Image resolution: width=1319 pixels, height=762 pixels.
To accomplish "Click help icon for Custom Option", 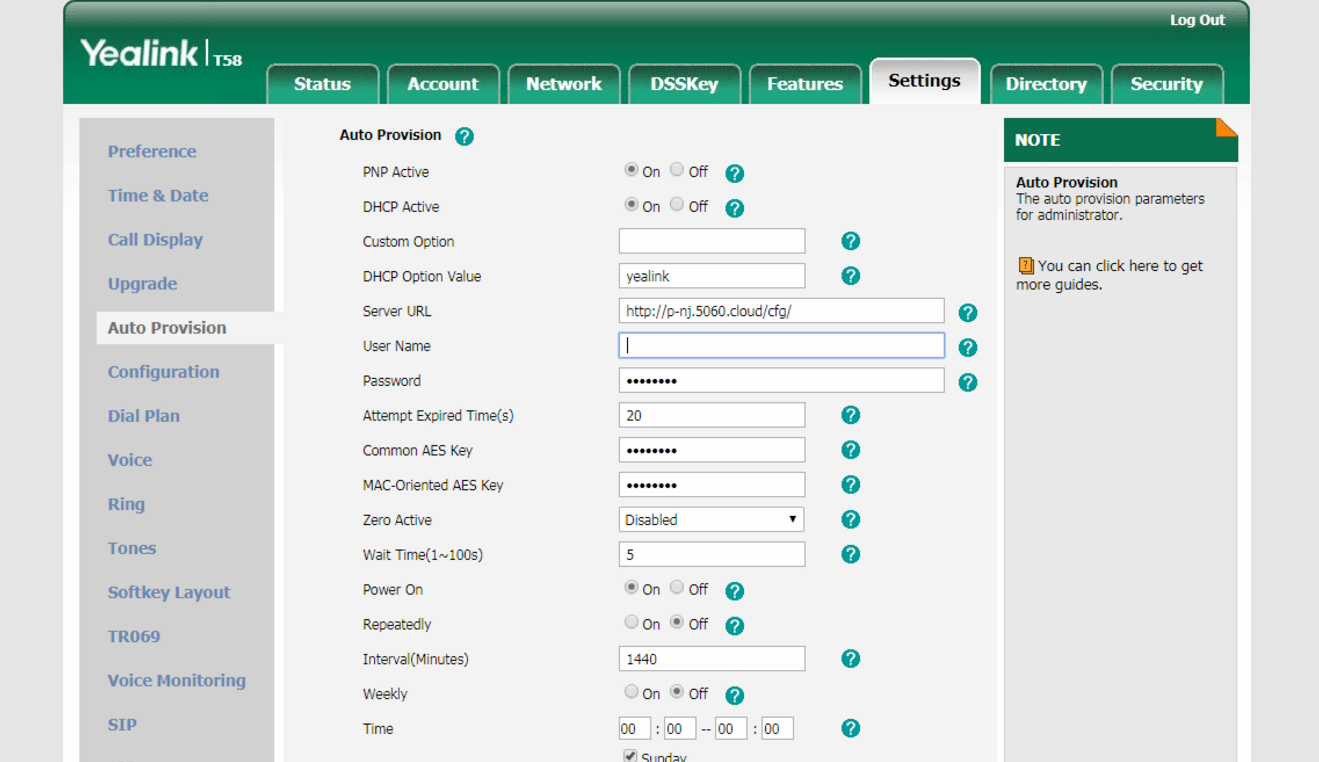I will pyautogui.click(x=851, y=241).
